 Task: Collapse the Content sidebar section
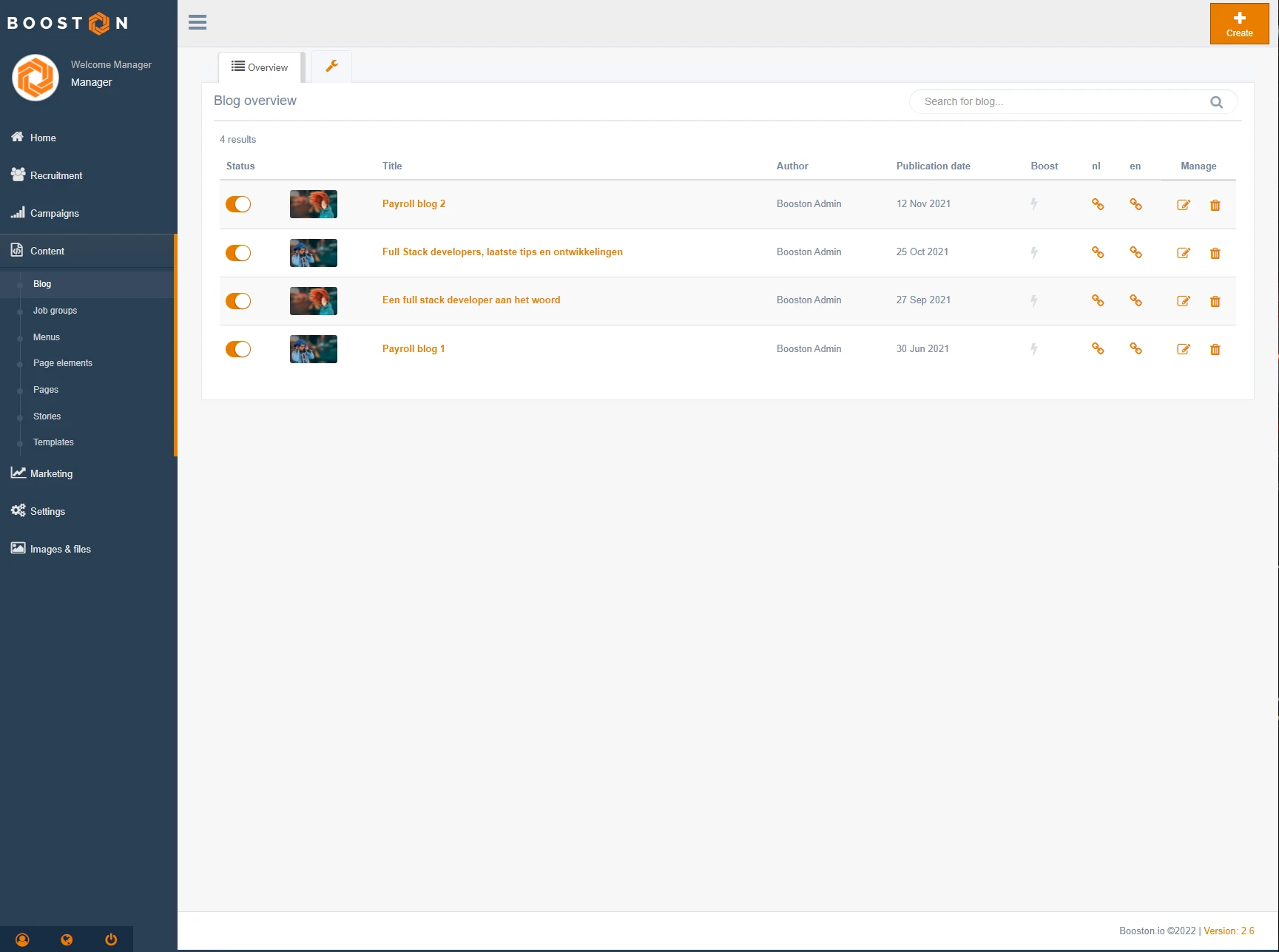[47, 251]
